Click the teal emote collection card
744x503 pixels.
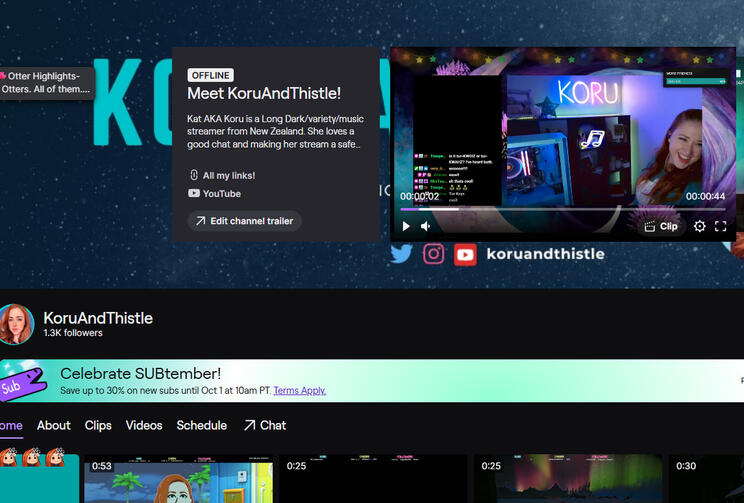click(x=39, y=478)
